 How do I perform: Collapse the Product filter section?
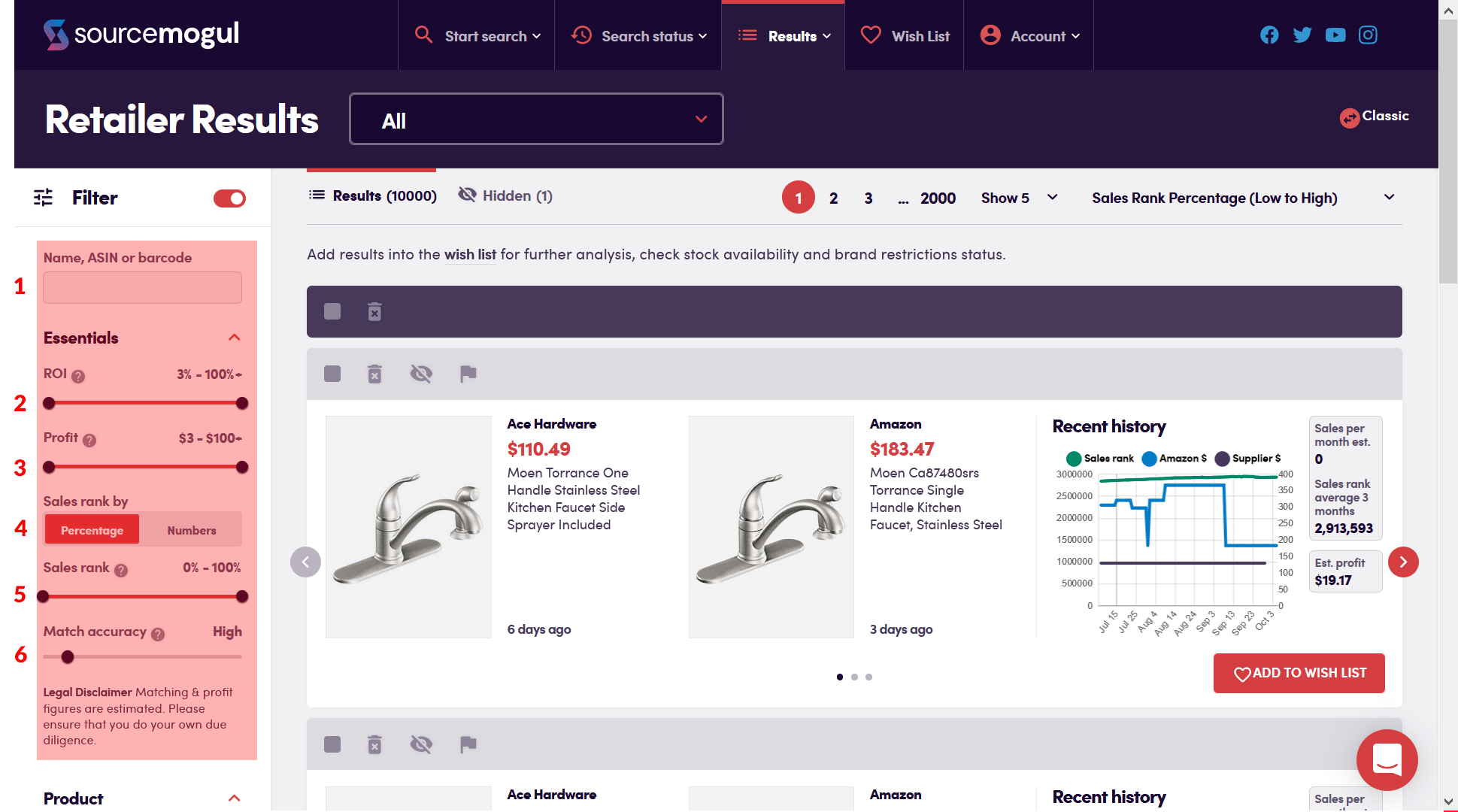(234, 798)
